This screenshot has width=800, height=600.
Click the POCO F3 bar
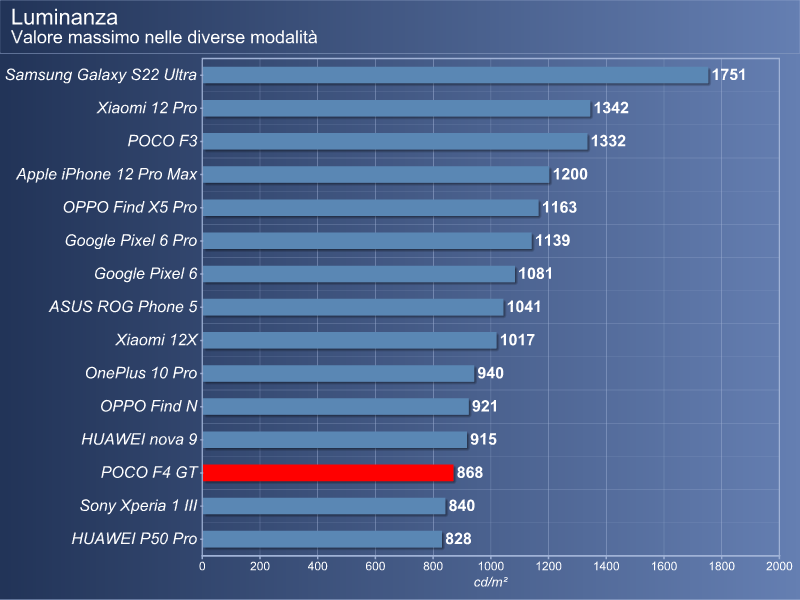(x=395, y=141)
